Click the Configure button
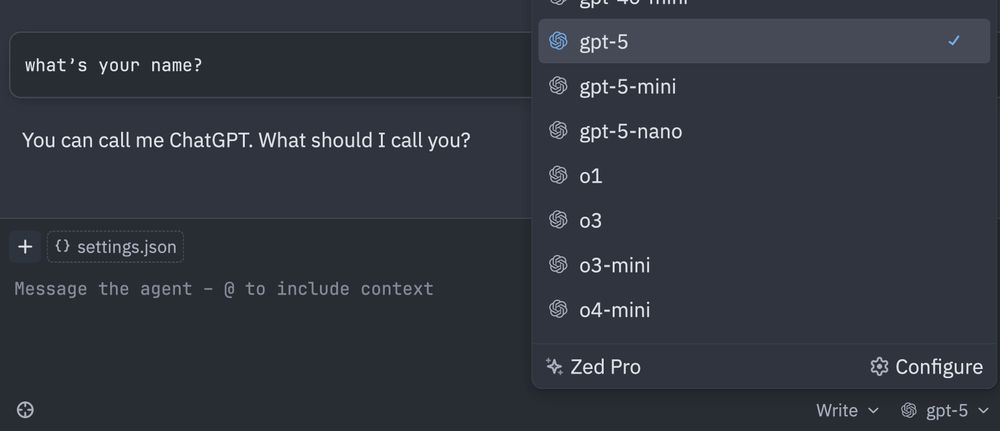 [x=926, y=367]
